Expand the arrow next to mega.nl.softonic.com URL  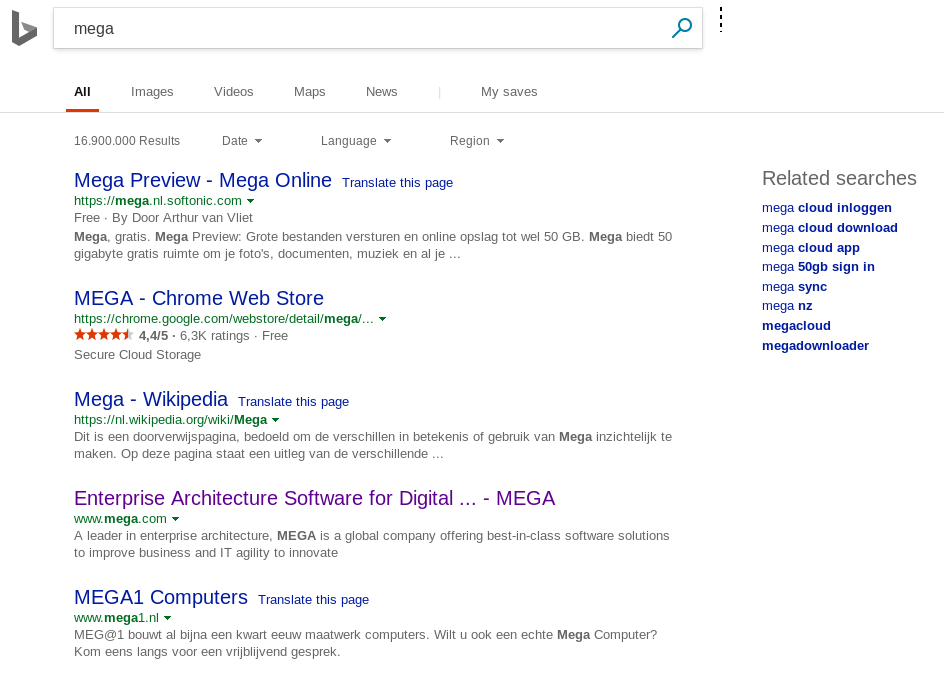[251, 201]
